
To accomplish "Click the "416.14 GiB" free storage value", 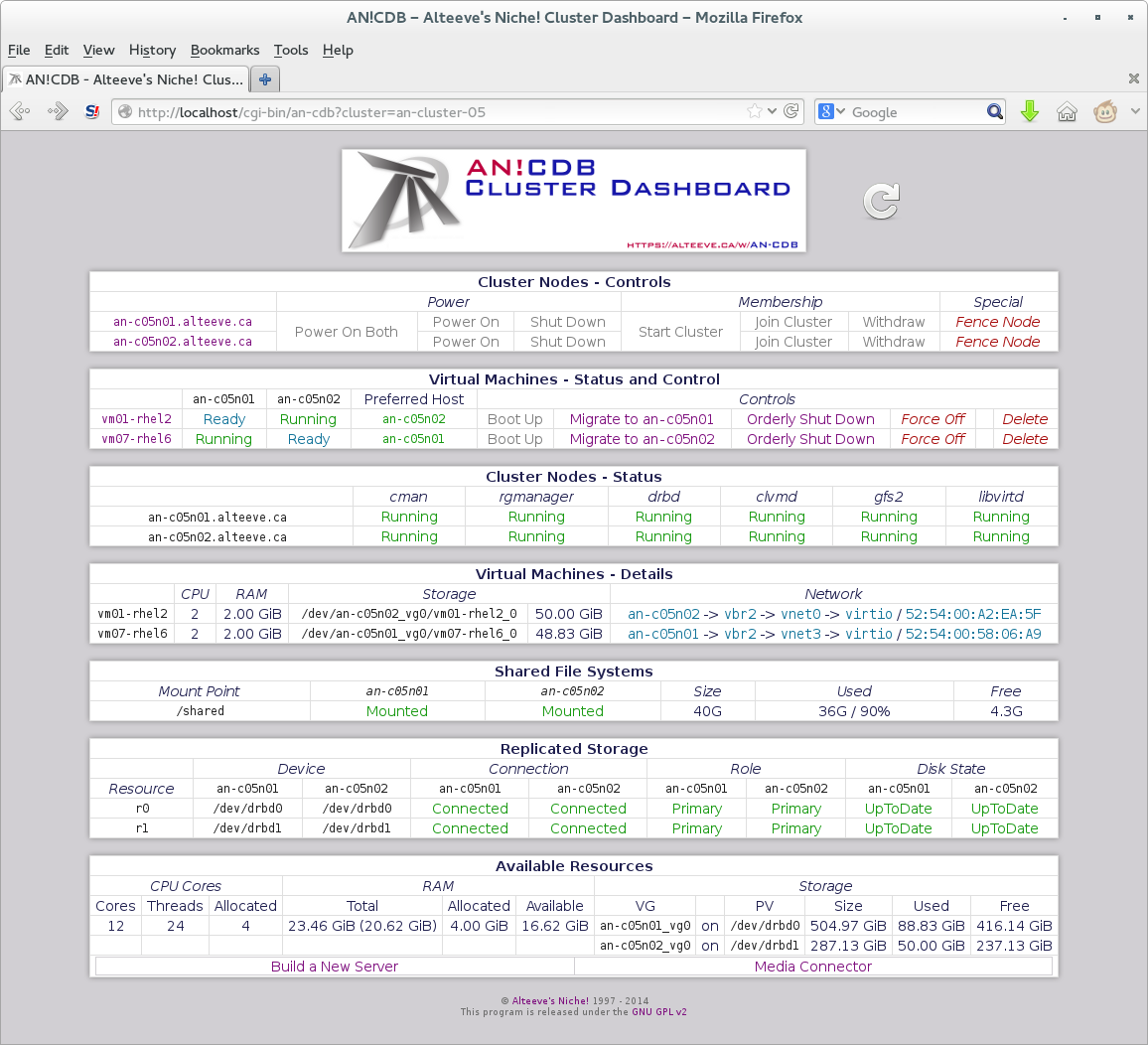I will click(x=1014, y=926).
